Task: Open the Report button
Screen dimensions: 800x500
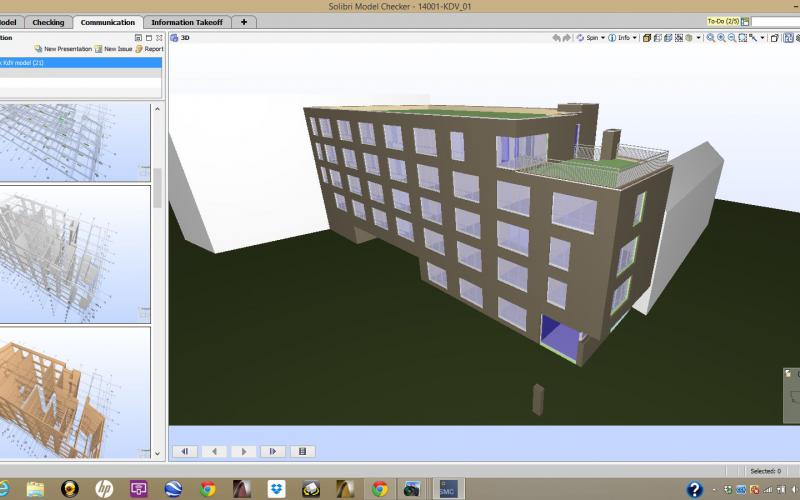Action: [149, 49]
